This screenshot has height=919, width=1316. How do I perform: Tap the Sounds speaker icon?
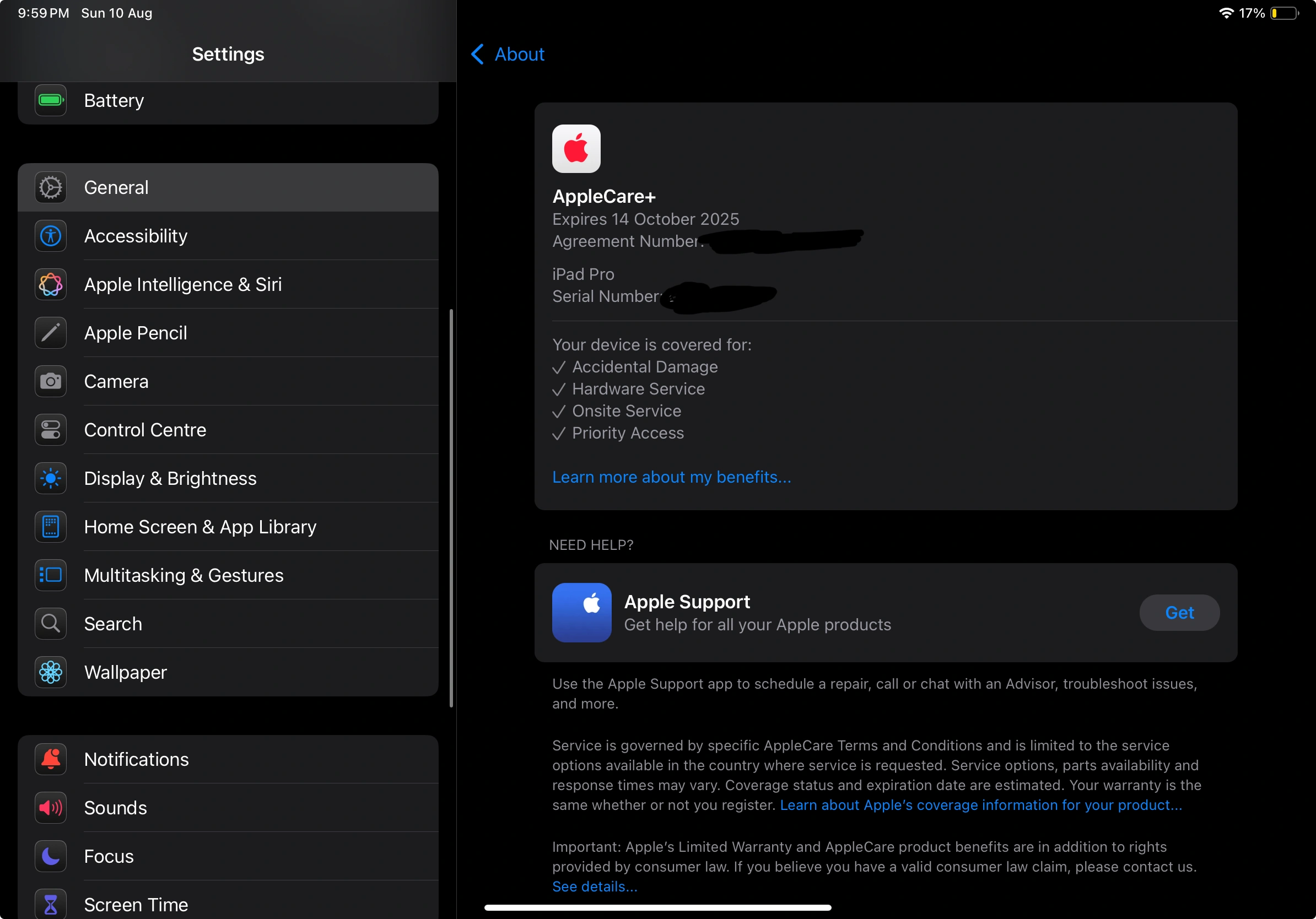pyautogui.click(x=51, y=808)
